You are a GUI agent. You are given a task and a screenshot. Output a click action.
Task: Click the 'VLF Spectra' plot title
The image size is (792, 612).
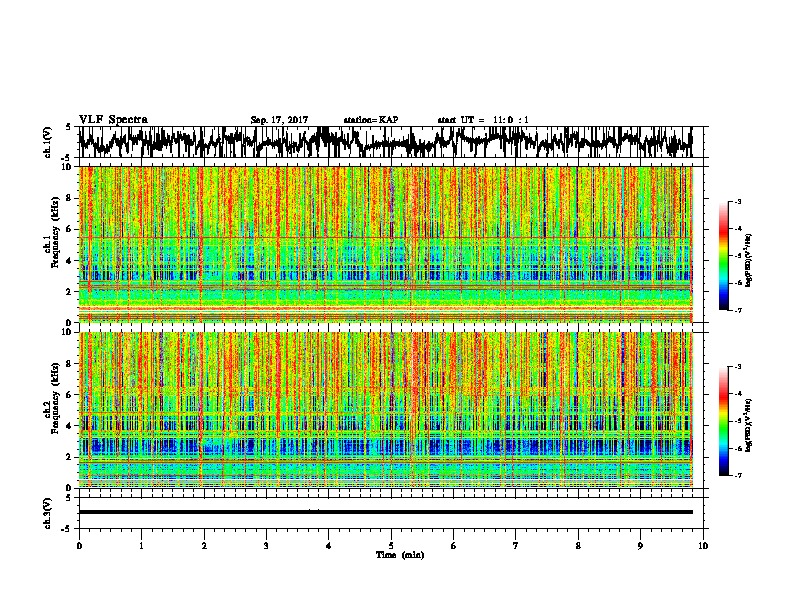click(x=113, y=120)
